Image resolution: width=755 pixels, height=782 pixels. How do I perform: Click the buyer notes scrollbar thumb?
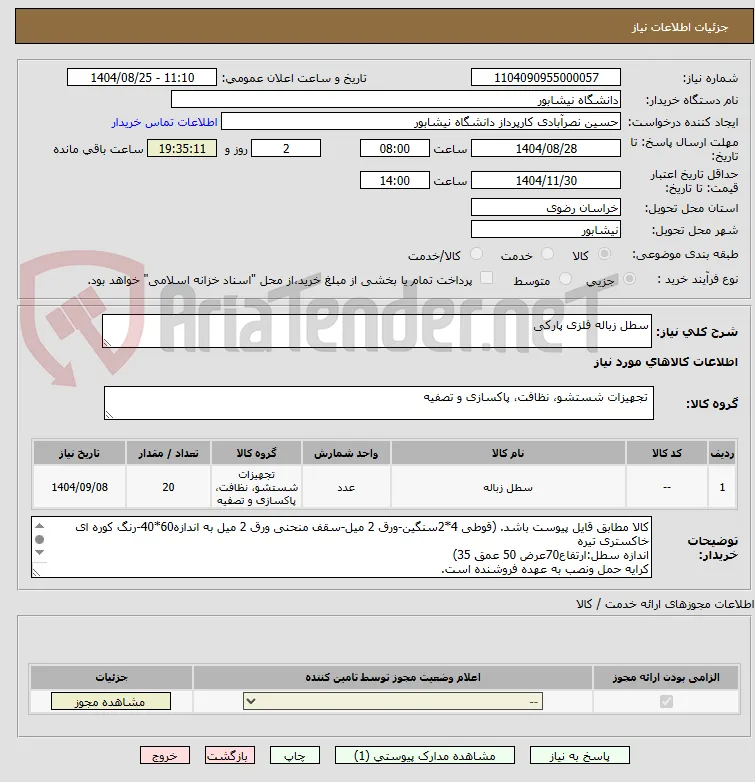coord(40,539)
